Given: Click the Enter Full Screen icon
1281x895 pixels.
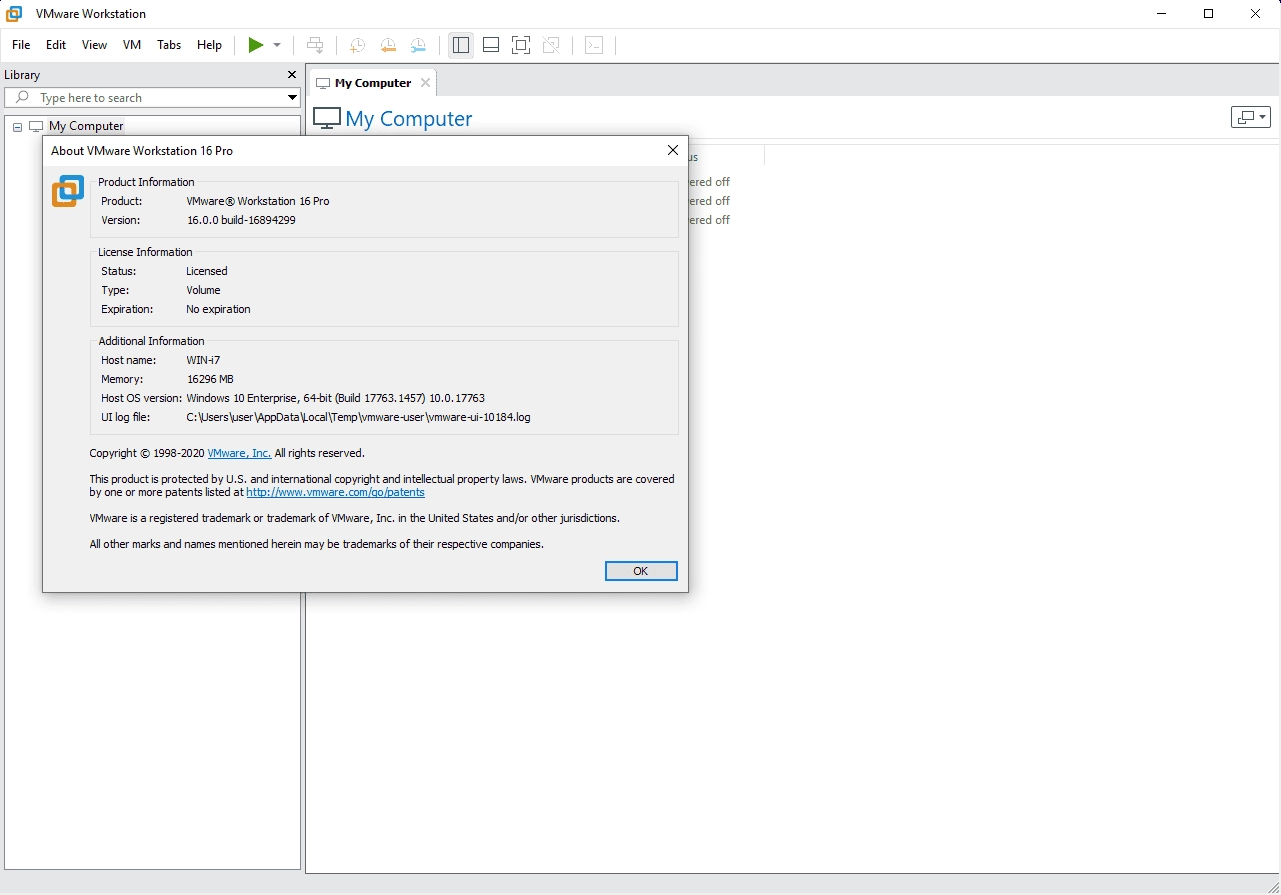Looking at the screenshot, I should (521, 45).
